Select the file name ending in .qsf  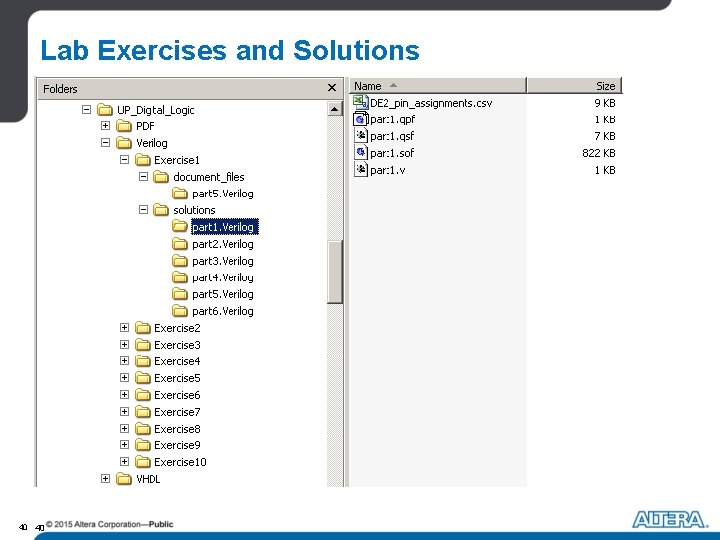click(392, 136)
